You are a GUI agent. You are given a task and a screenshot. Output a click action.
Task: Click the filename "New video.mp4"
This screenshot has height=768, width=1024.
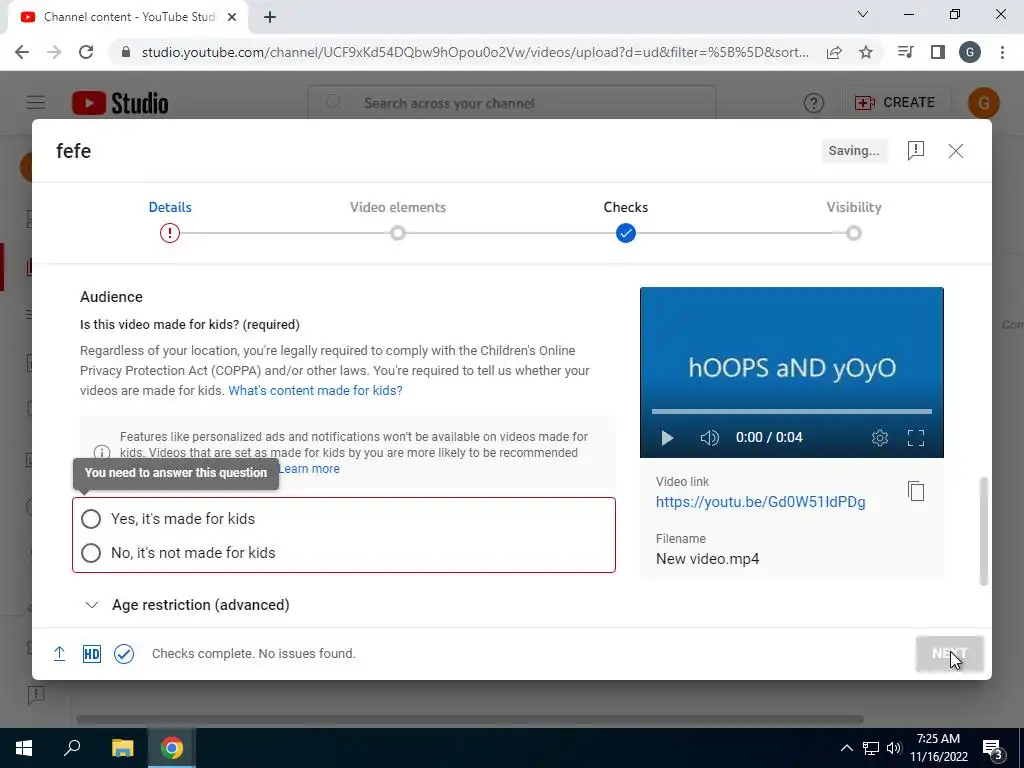tap(707, 559)
